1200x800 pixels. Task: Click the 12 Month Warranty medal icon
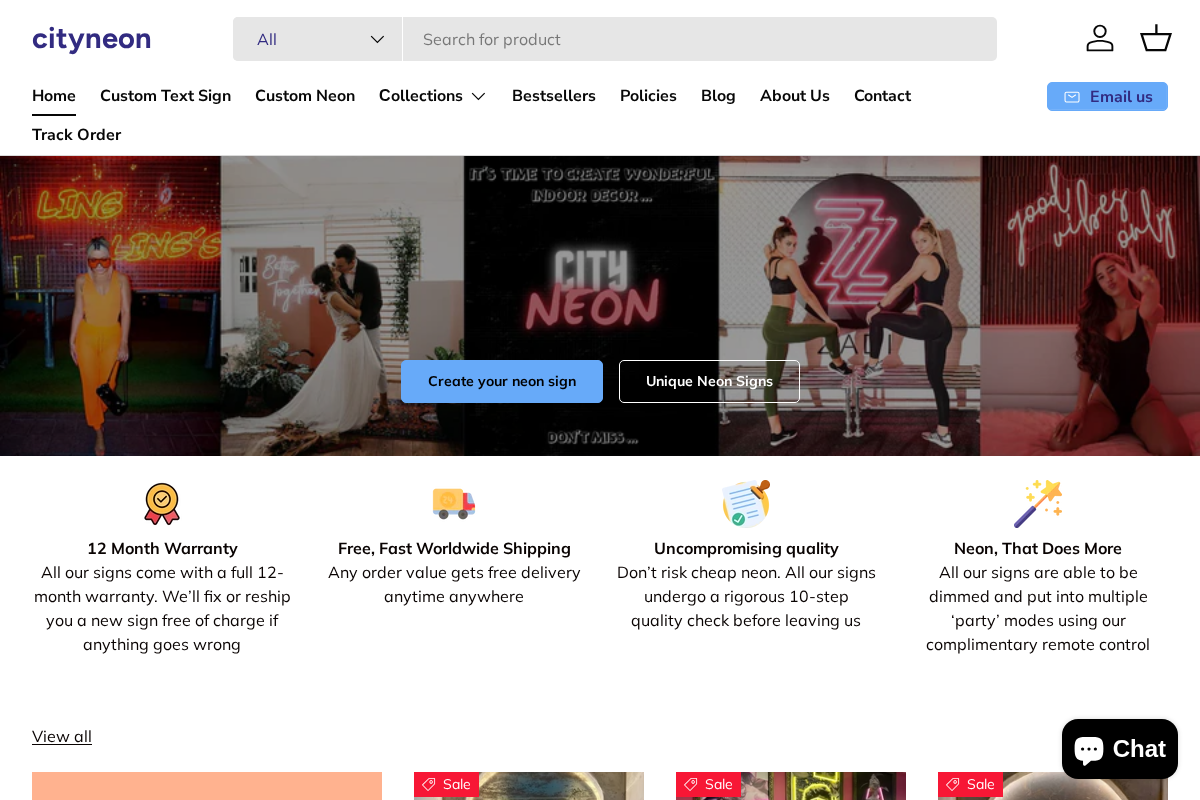coord(162,503)
